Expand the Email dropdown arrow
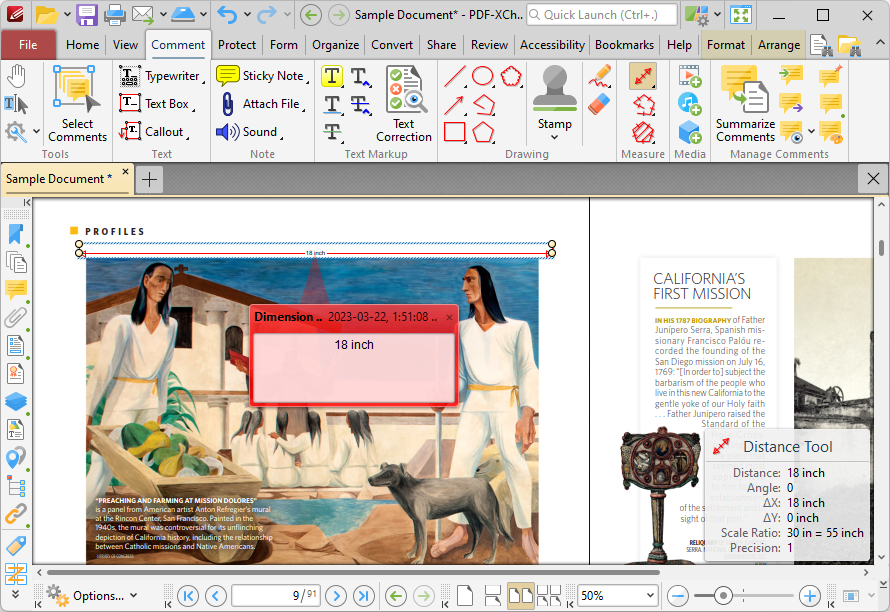Image resolution: width=890 pixels, height=612 pixels. click(163, 15)
